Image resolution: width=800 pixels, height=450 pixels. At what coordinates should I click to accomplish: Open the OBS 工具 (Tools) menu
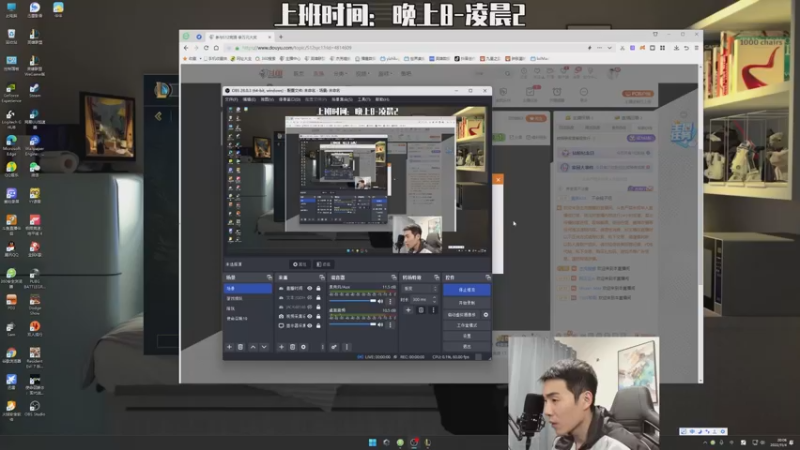(x=364, y=99)
